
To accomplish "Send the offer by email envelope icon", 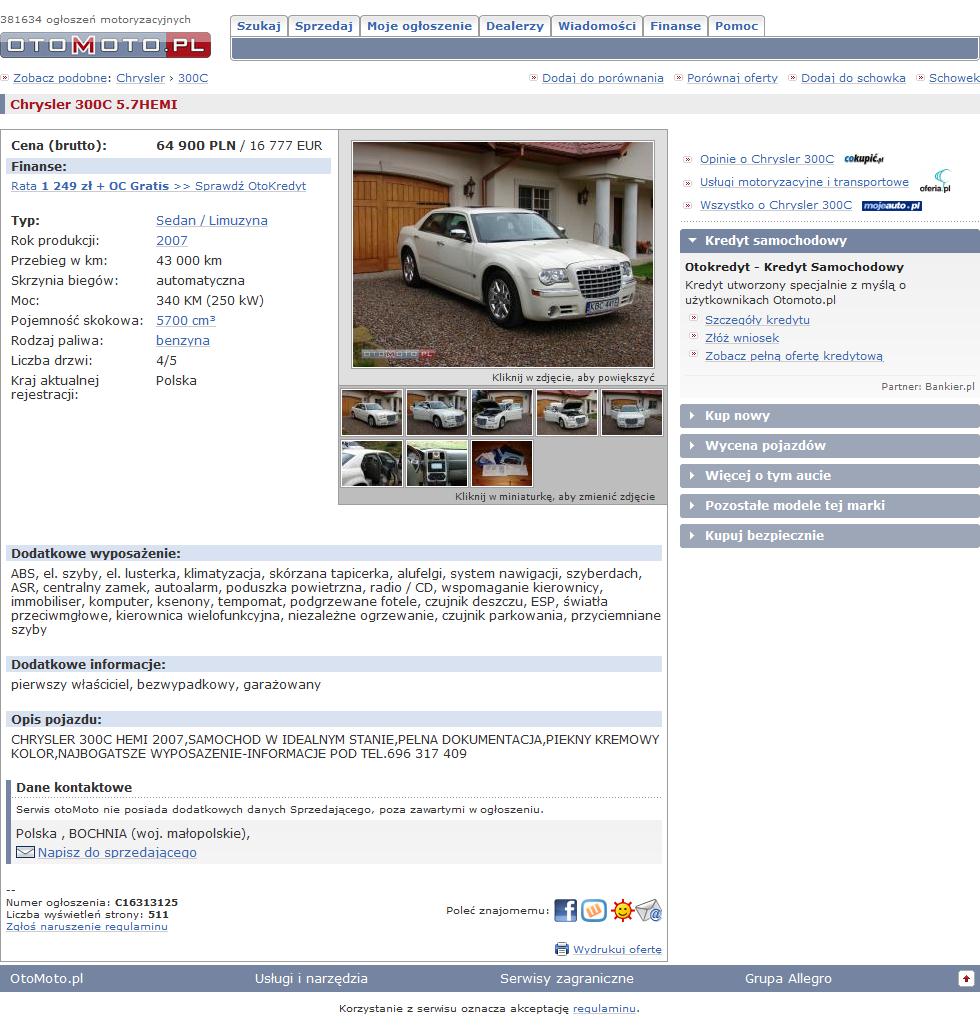I will [649, 911].
